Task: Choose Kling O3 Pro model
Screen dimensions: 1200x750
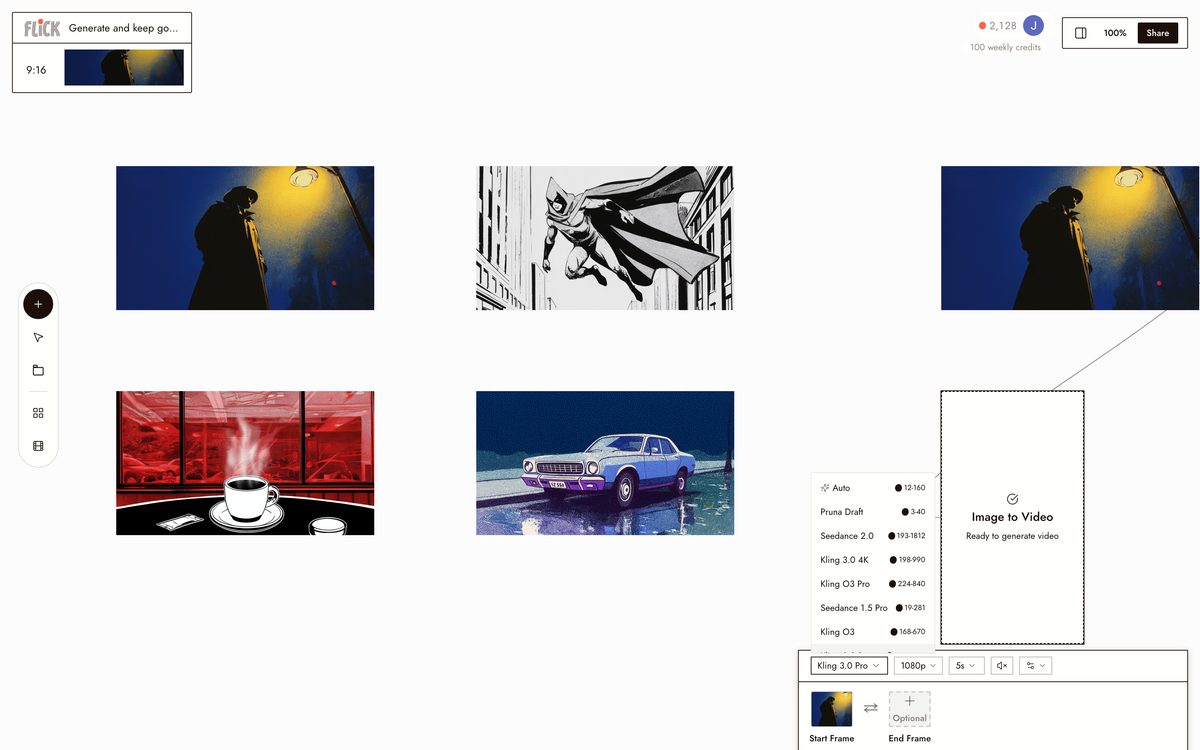Action: pyautogui.click(x=873, y=584)
